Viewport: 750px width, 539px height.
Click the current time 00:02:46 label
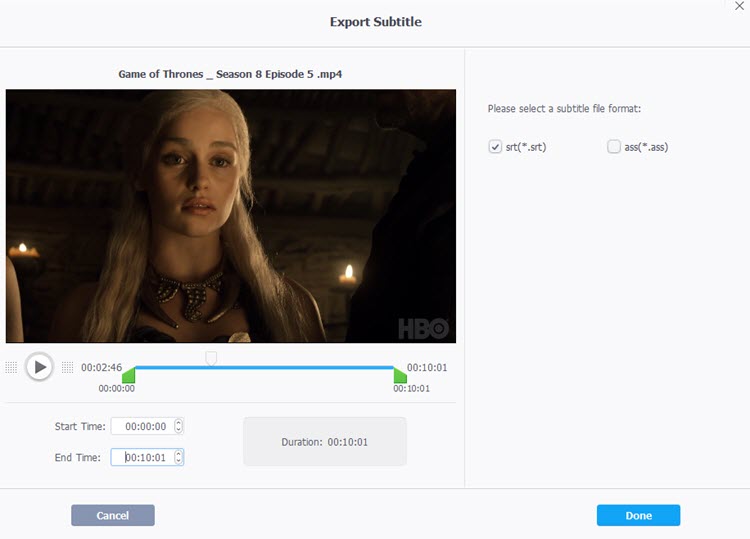(x=102, y=367)
